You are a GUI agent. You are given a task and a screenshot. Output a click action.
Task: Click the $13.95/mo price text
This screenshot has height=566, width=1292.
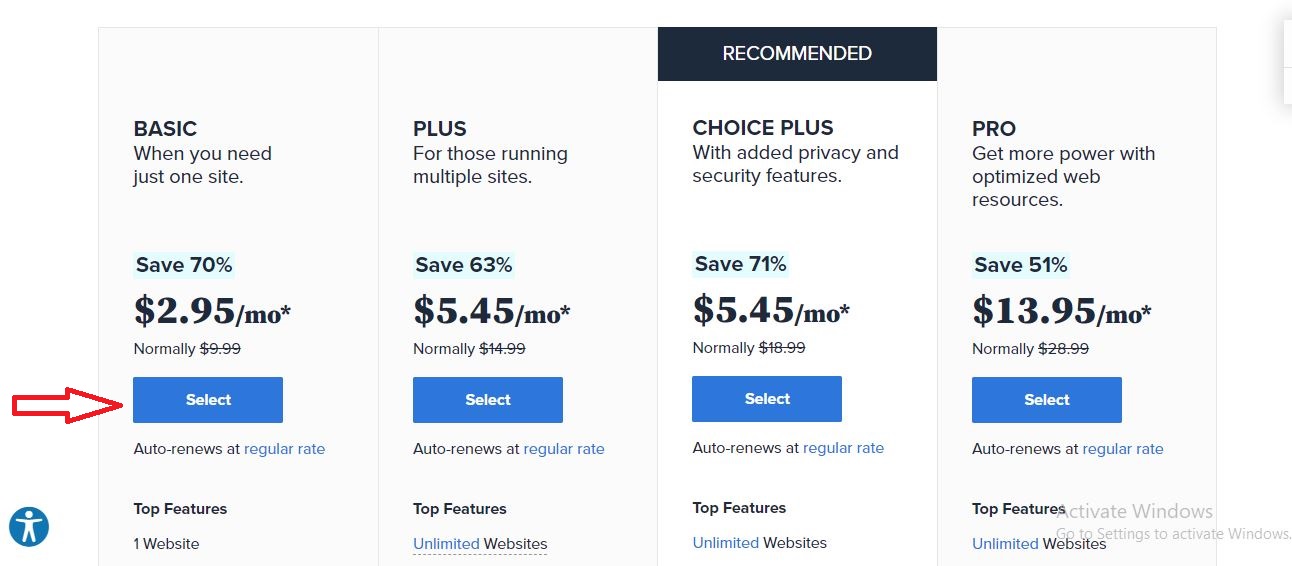(1061, 311)
